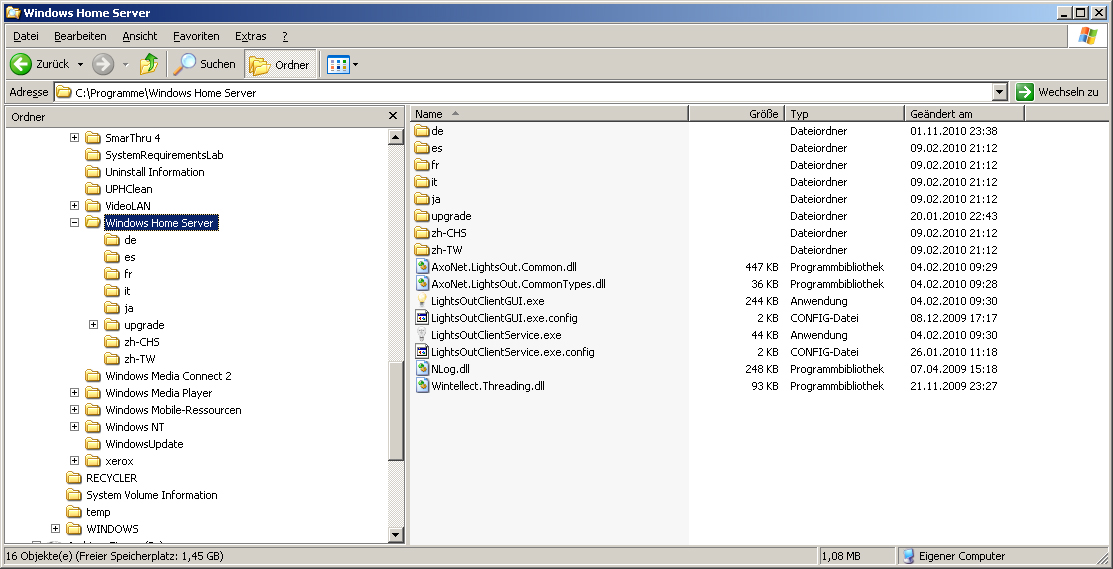Open the Ansicht menu
The height and width of the screenshot is (569, 1113).
[x=140, y=36]
